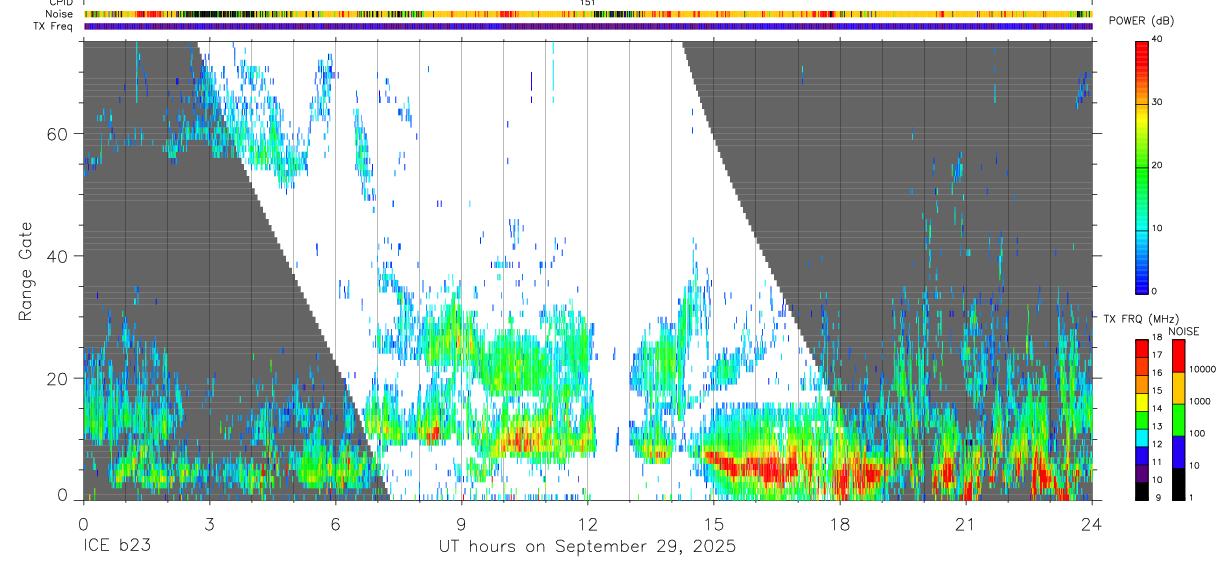Click the '40' label atop the POWER scale

(1157, 39)
